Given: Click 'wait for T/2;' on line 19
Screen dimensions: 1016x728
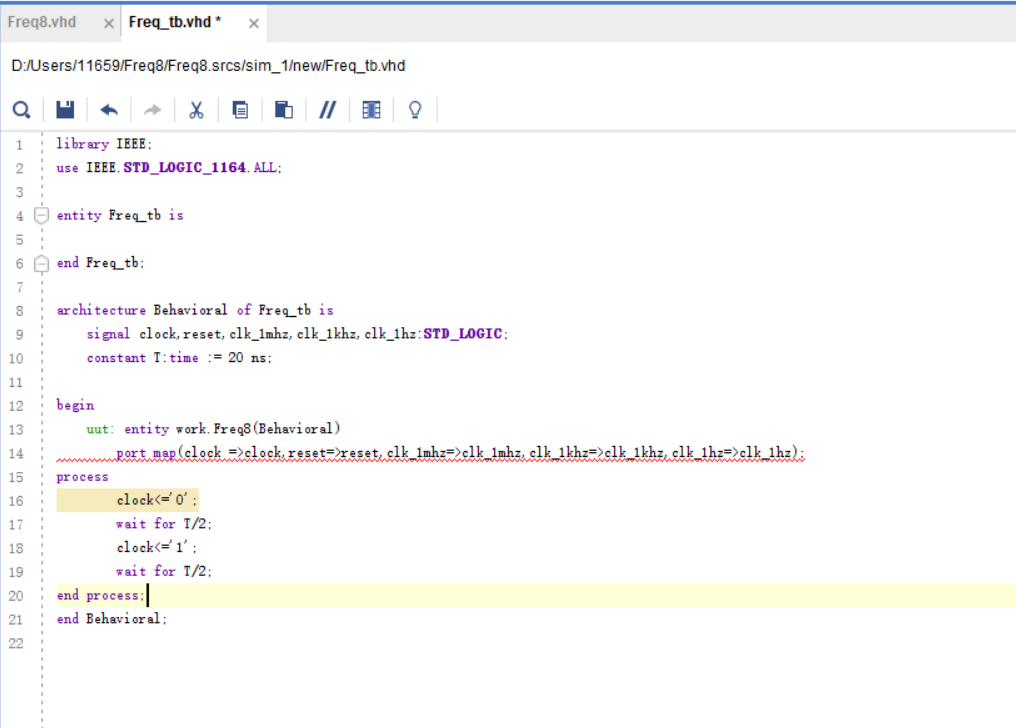Looking at the screenshot, I should [164, 571].
